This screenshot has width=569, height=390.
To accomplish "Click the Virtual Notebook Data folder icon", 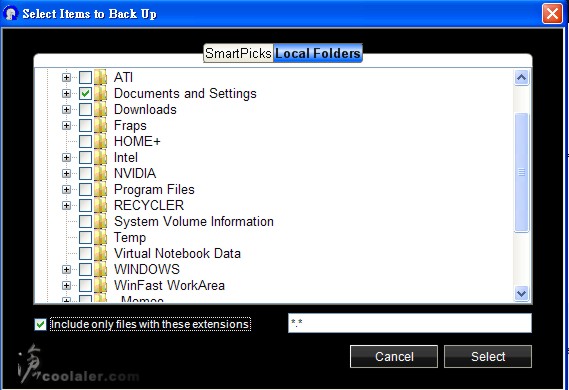I will 101,253.
